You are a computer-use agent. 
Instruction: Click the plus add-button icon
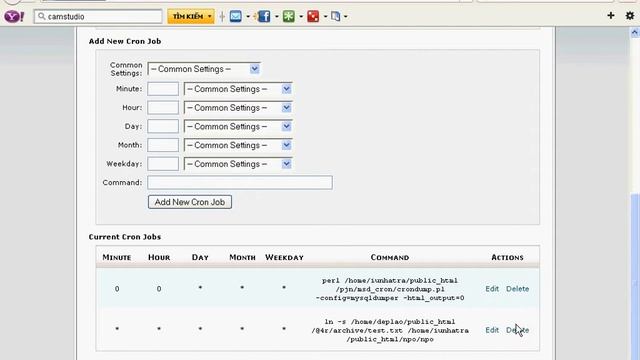pyautogui.click(x=611, y=16)
